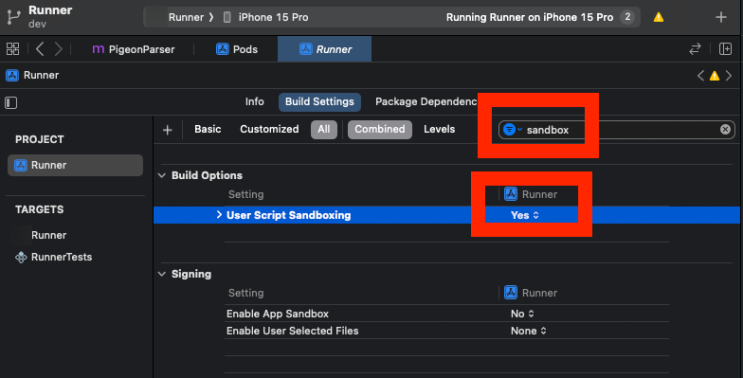
Task: Click the Enable User Selected Files row
Action: pos(447,331)
